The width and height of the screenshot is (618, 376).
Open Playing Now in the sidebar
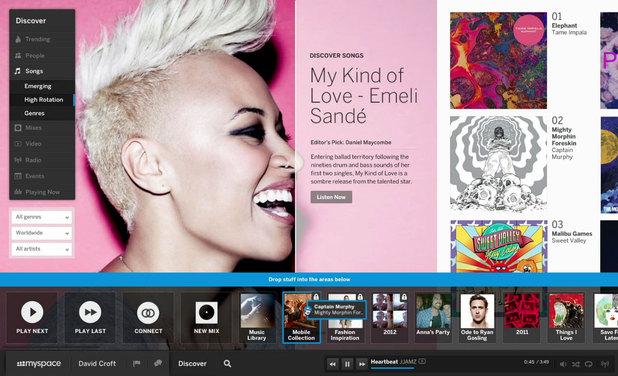click(x=42, y=192)
